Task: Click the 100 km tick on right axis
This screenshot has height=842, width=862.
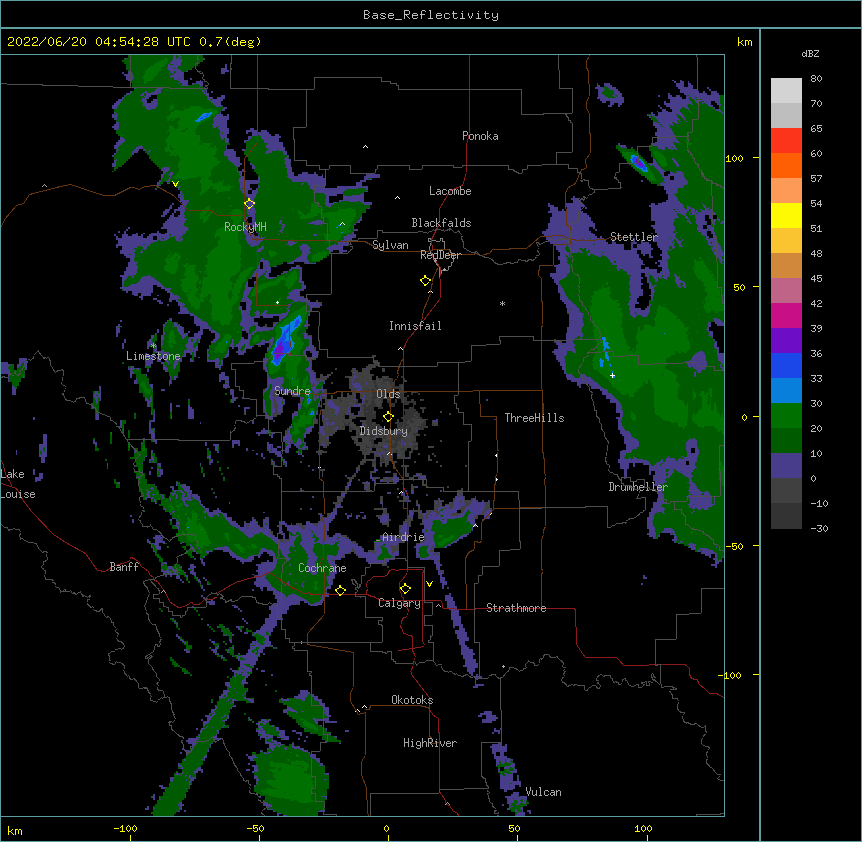Action: [734, 158]
